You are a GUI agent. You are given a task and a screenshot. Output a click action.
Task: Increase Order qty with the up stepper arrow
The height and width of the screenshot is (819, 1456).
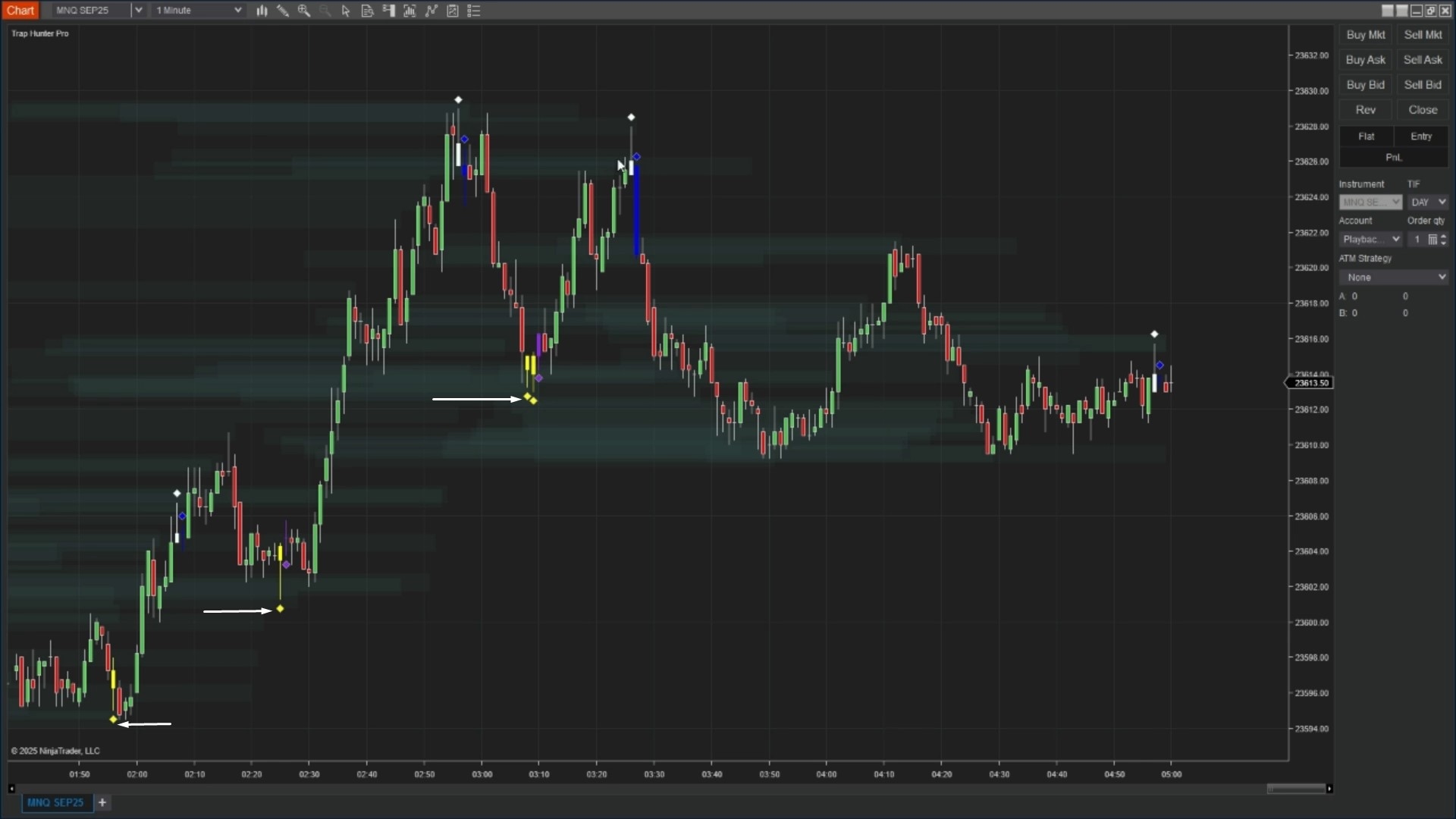pos(1445,236)
